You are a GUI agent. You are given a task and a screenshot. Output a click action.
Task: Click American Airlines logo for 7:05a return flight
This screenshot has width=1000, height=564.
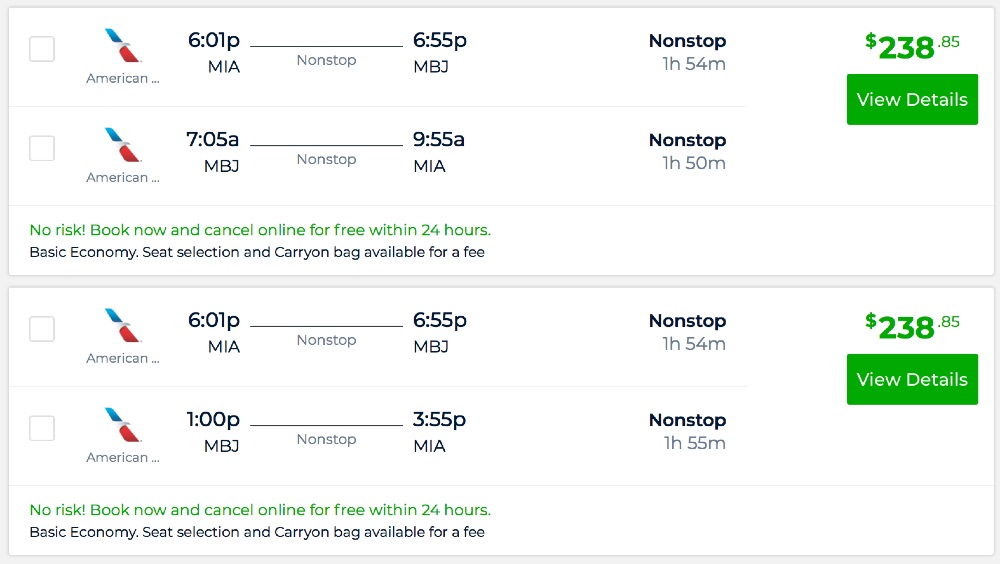coord(123,145)
